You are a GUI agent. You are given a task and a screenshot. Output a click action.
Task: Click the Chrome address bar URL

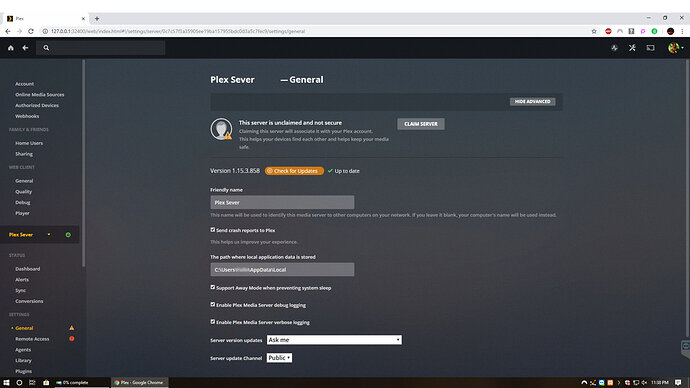[x=178, y=31]
